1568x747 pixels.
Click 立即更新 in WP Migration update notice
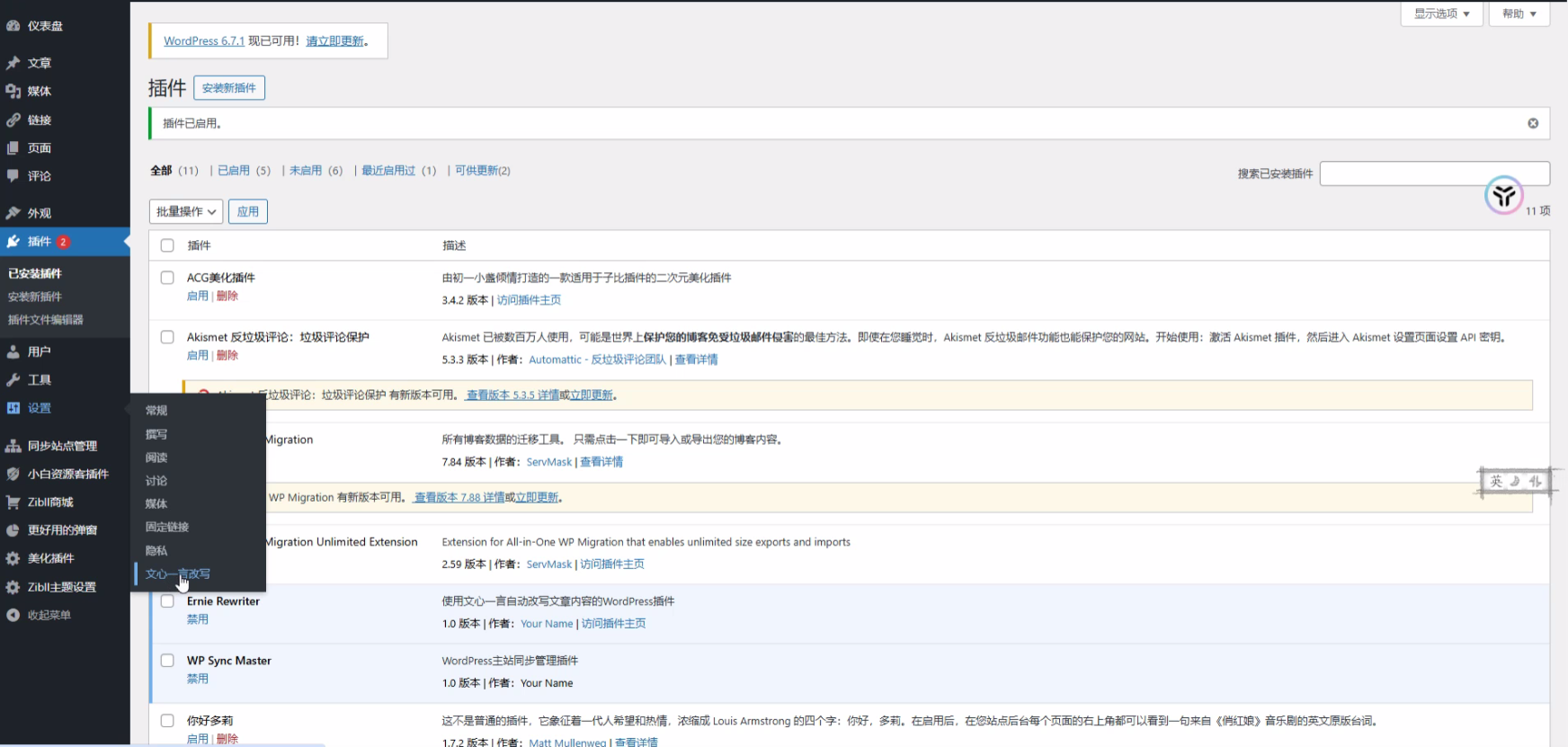[x=537, y=497]
